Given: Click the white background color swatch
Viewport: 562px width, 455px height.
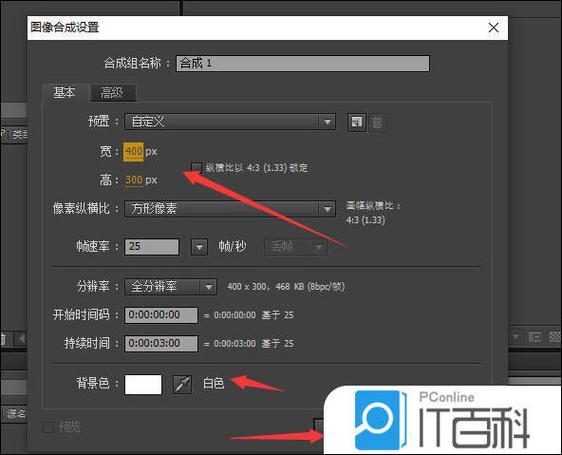Looking at the screenshot, I should click(x=143, y=384).
